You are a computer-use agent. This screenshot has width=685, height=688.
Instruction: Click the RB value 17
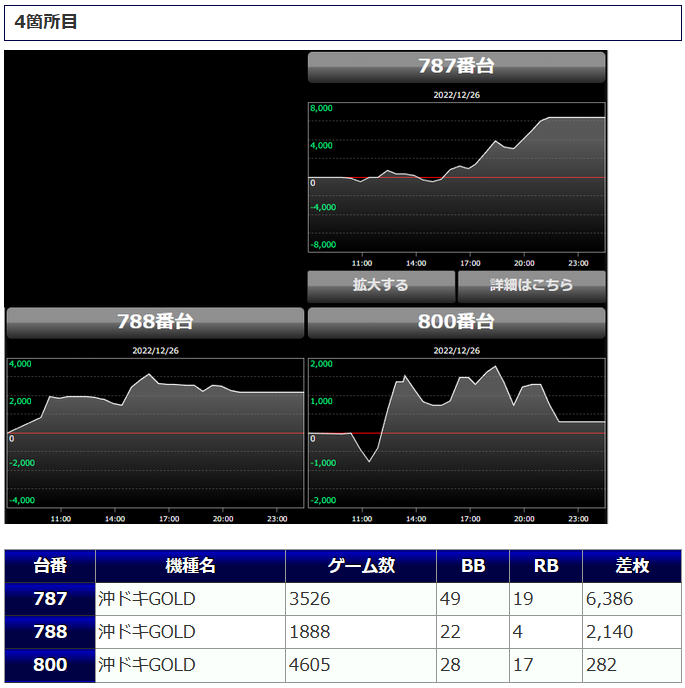[x=523, y=665]
